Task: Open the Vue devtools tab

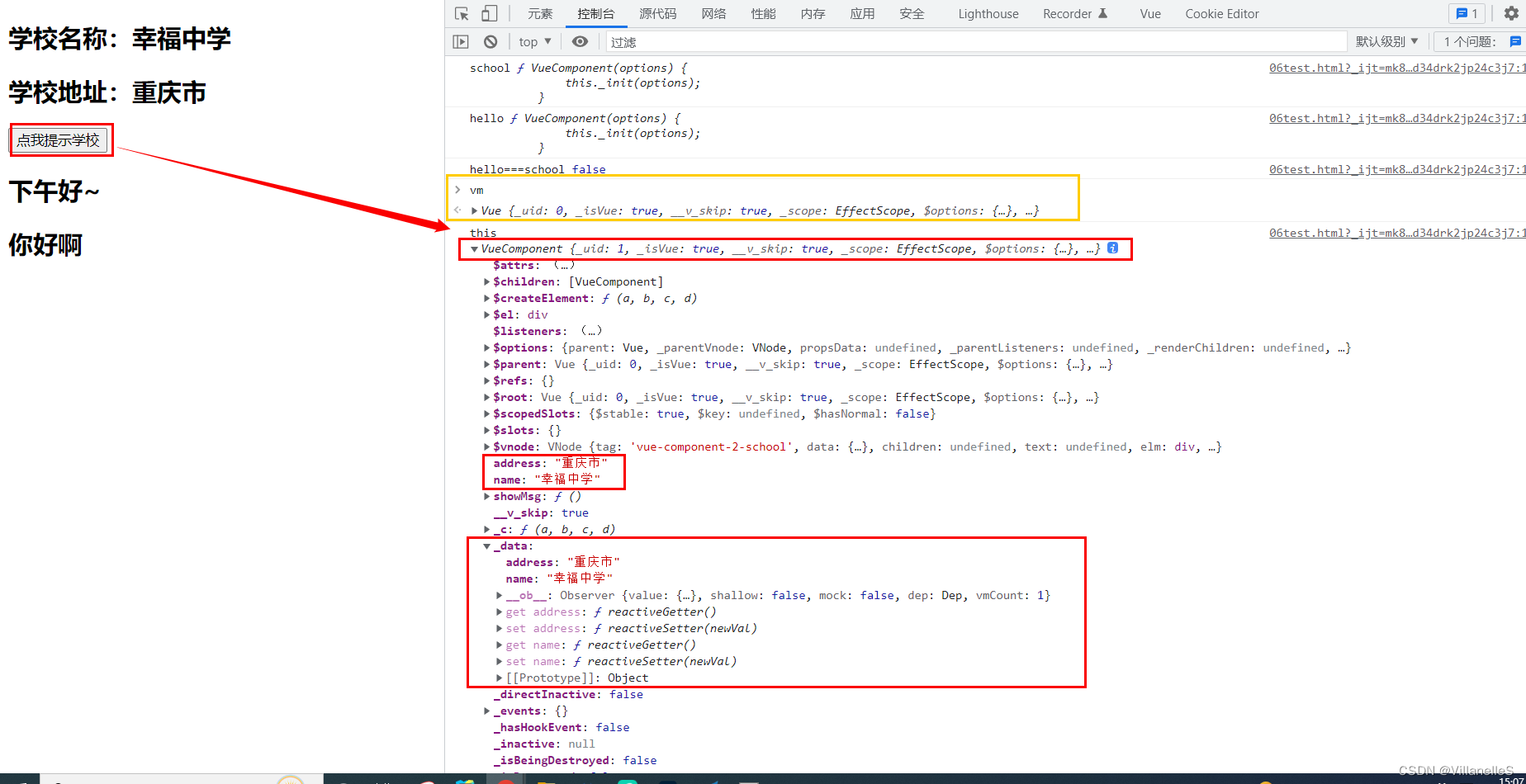Action: click(x=1150, y=14)
